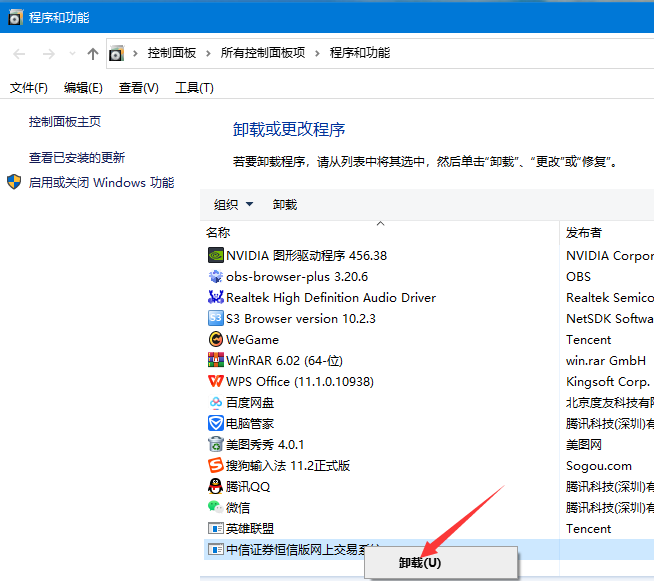Click the WeGame program icon

216,339
